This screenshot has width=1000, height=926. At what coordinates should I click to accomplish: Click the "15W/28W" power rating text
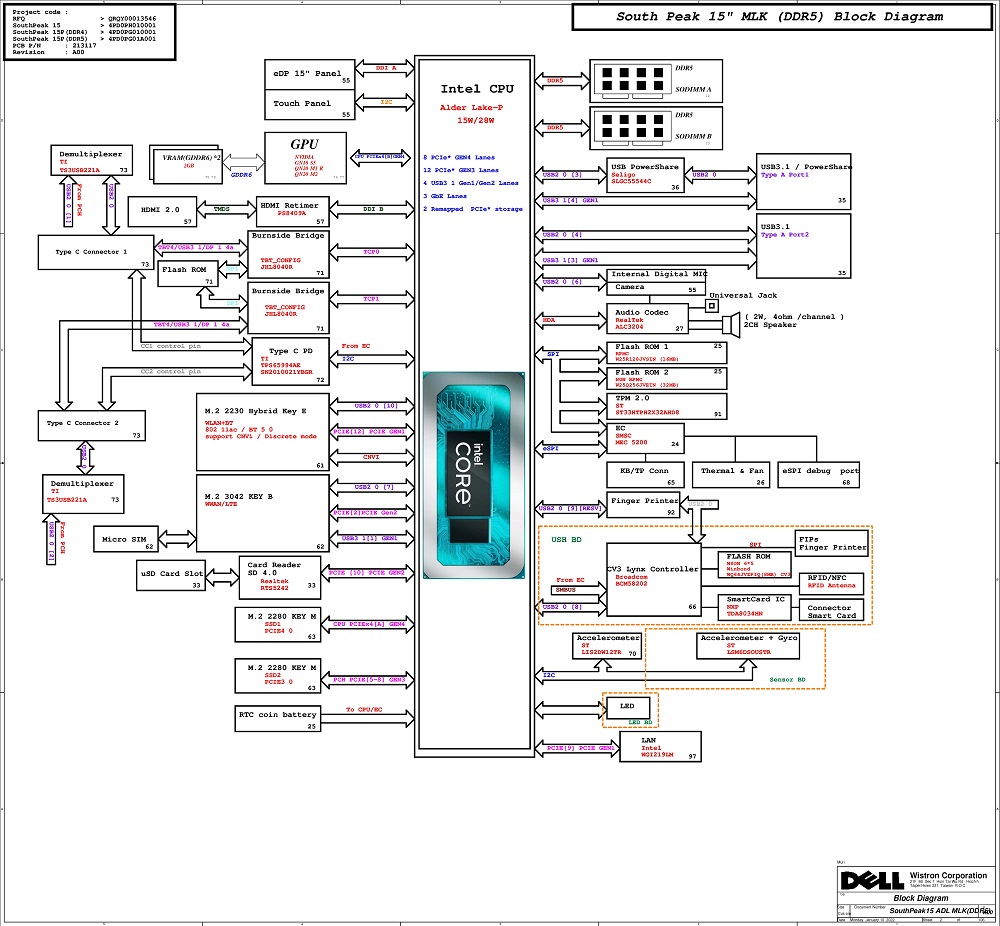476,120
